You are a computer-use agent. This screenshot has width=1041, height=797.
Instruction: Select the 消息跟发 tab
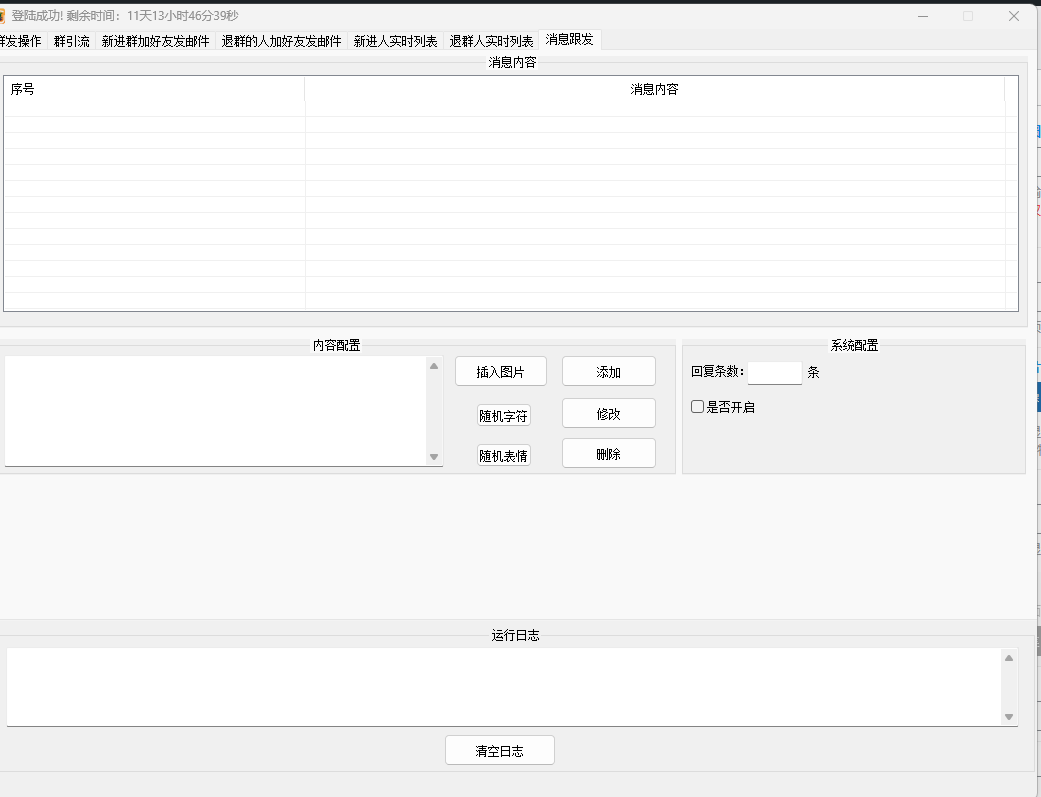tap(569, 40)
